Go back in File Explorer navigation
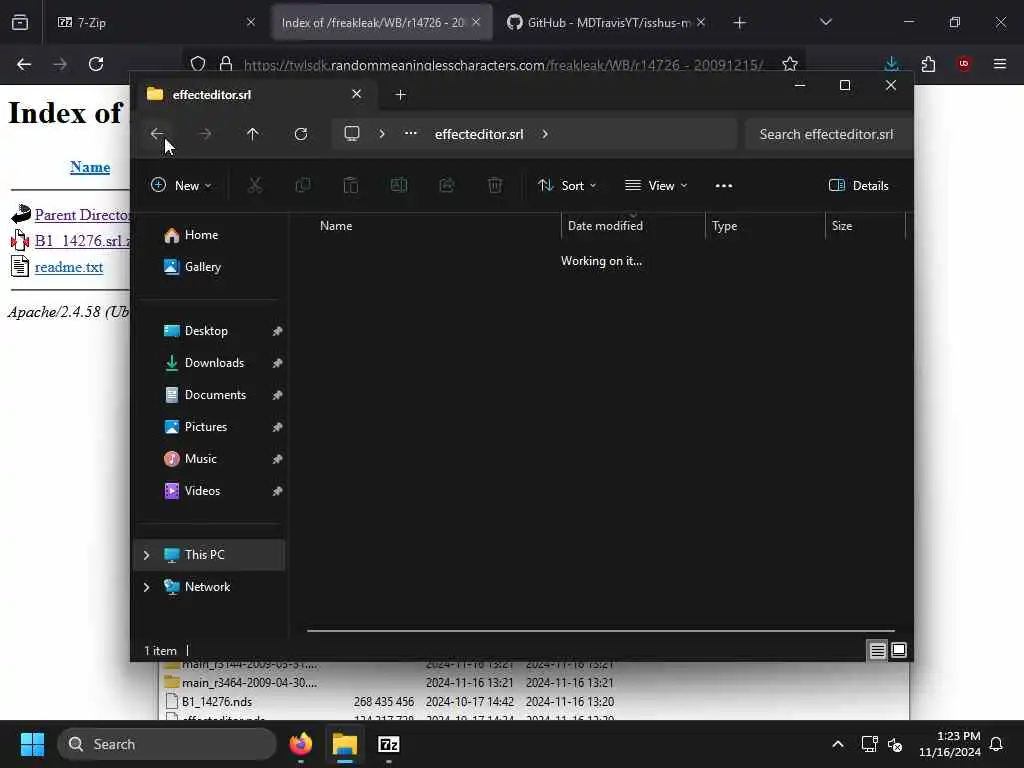1024x768 pixels. click(157, 134)
